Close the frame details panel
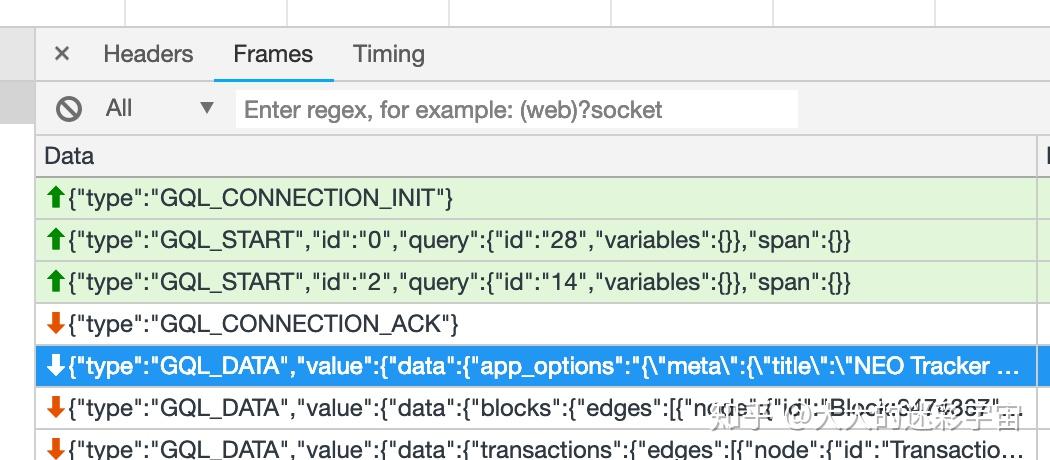 coord(62,54)
